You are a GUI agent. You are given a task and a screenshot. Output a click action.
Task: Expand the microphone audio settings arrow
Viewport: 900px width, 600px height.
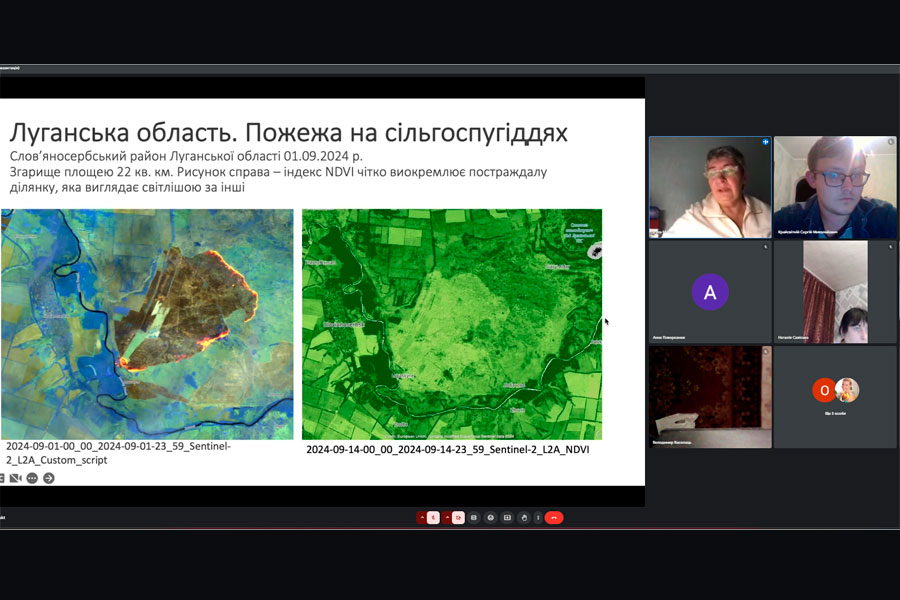point(422,518)
